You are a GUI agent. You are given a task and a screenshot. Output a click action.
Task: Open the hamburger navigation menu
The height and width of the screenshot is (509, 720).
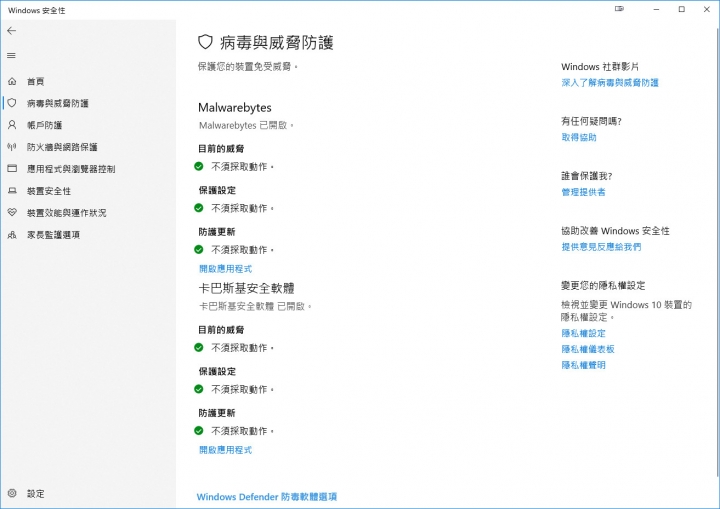tap(11, 56)
